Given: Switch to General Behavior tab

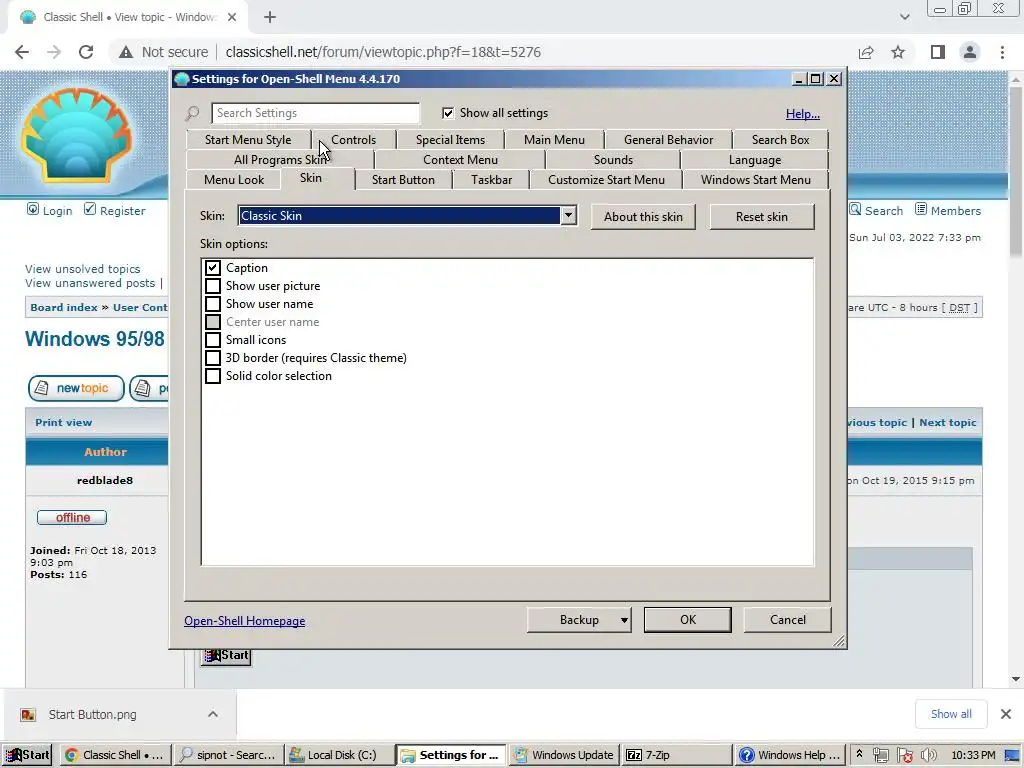Looking at the screenshot, I should point(669,140).
